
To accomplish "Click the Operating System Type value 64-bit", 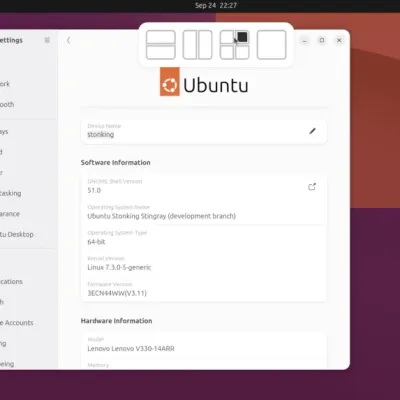I will (96, 242).
